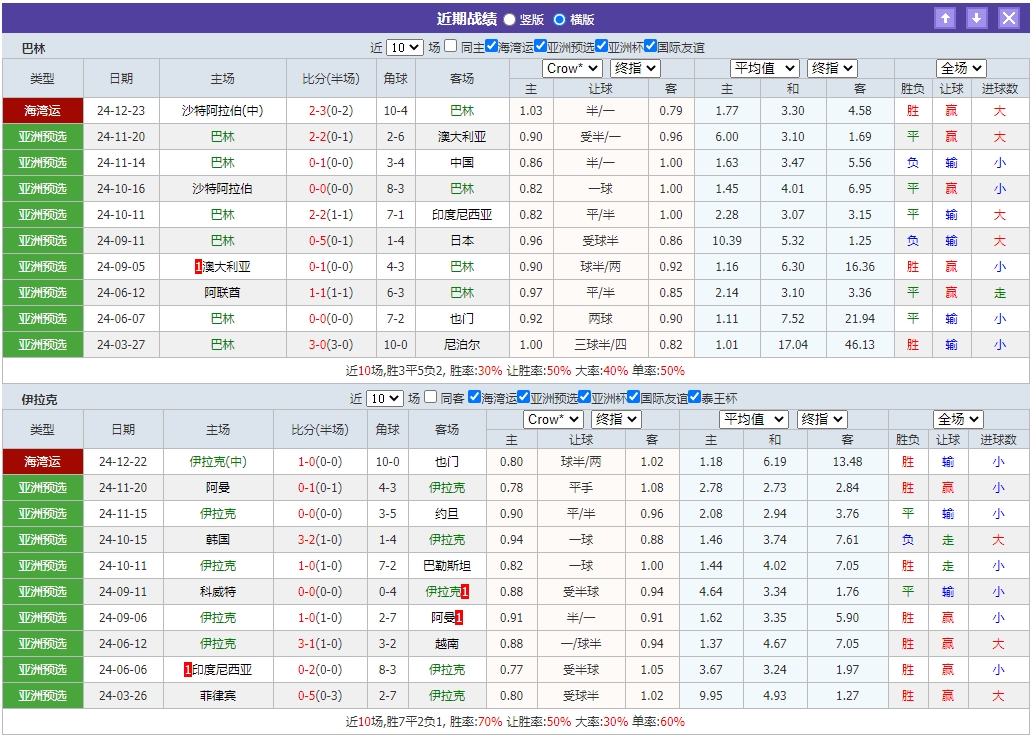Image resolution: width=1031 pixels, height=736 pixels.
Task: Enable the 同主 checkbox for 巴林
Action: point(450,45)
